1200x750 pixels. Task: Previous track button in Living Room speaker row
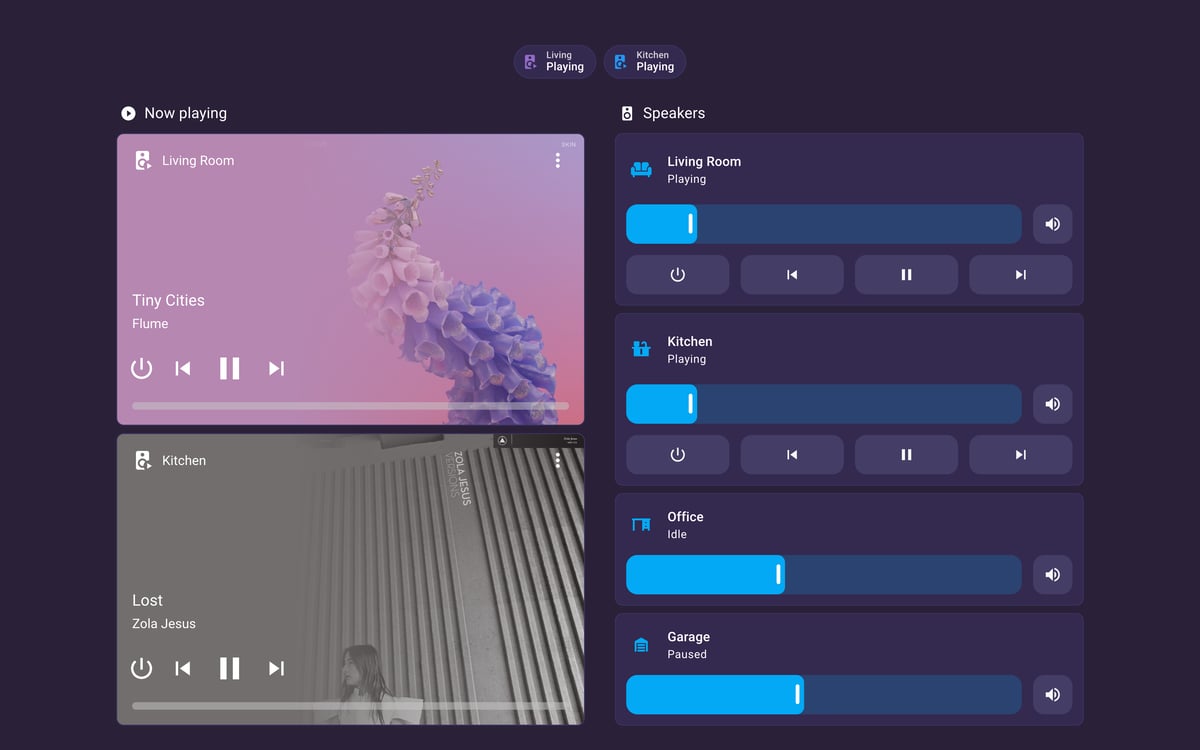coord(792,275)
